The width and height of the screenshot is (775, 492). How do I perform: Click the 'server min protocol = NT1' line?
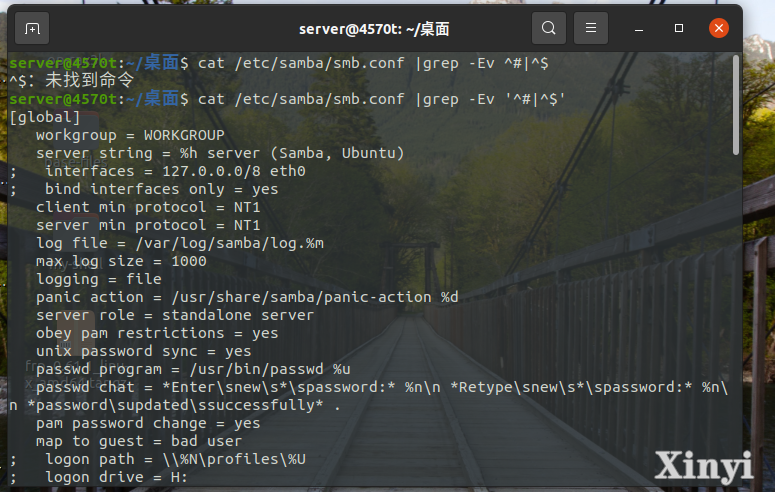148,225
